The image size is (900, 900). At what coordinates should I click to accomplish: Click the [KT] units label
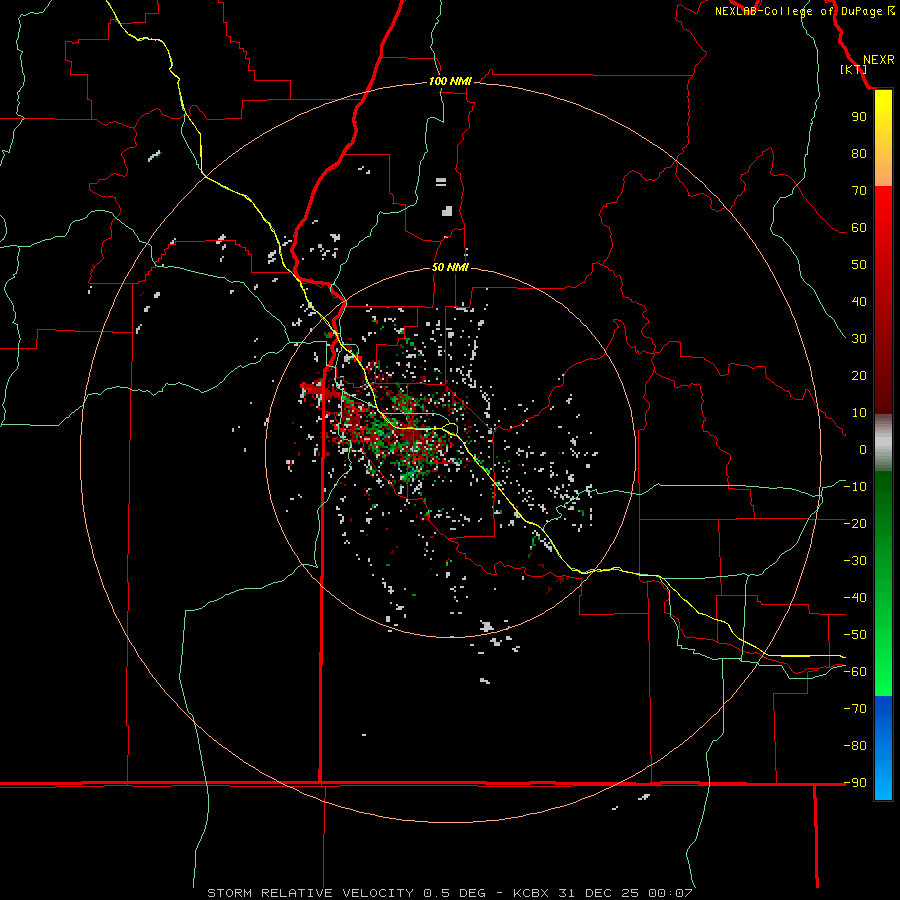point(854,69)
